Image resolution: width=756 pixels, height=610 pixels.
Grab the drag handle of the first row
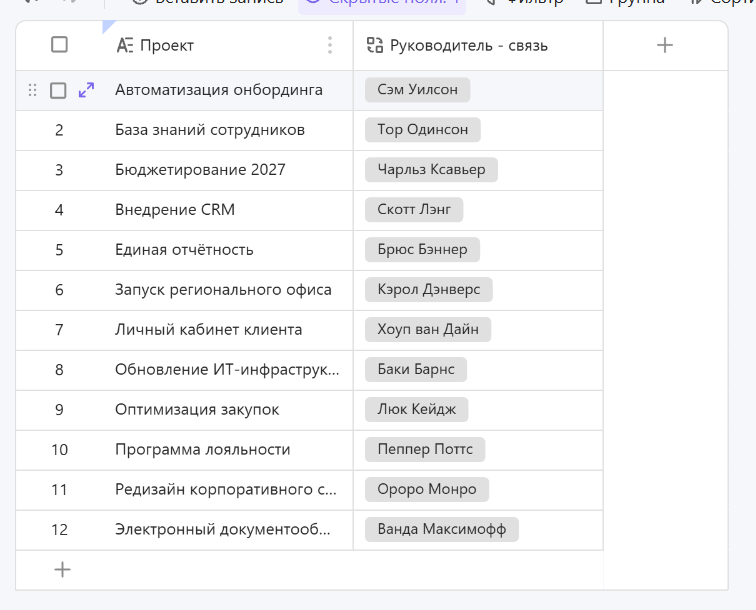[x=32, y=90]
